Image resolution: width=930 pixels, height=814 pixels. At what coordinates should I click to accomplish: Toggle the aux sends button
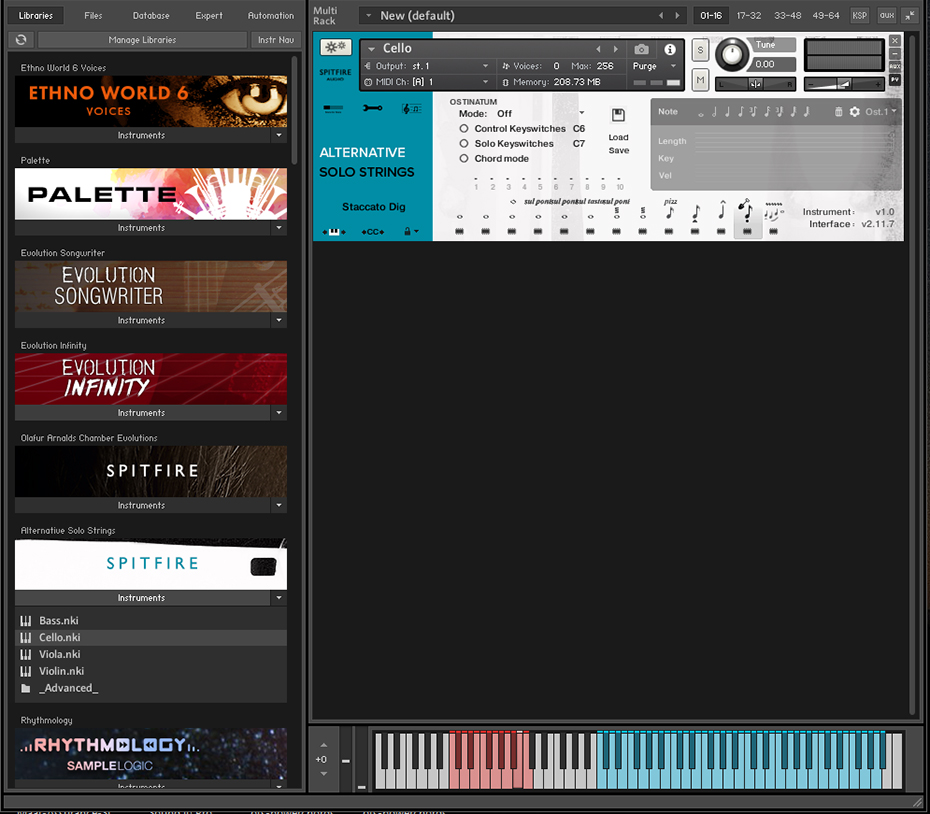pos(887,15)
